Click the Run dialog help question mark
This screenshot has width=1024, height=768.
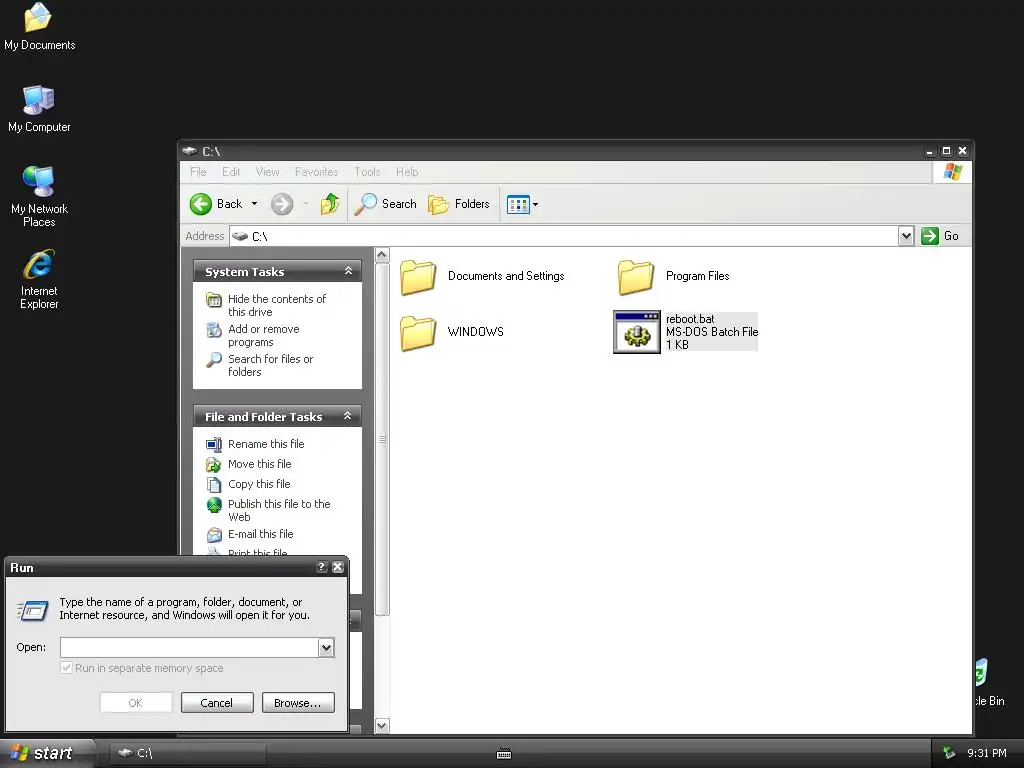coord(321,567)
